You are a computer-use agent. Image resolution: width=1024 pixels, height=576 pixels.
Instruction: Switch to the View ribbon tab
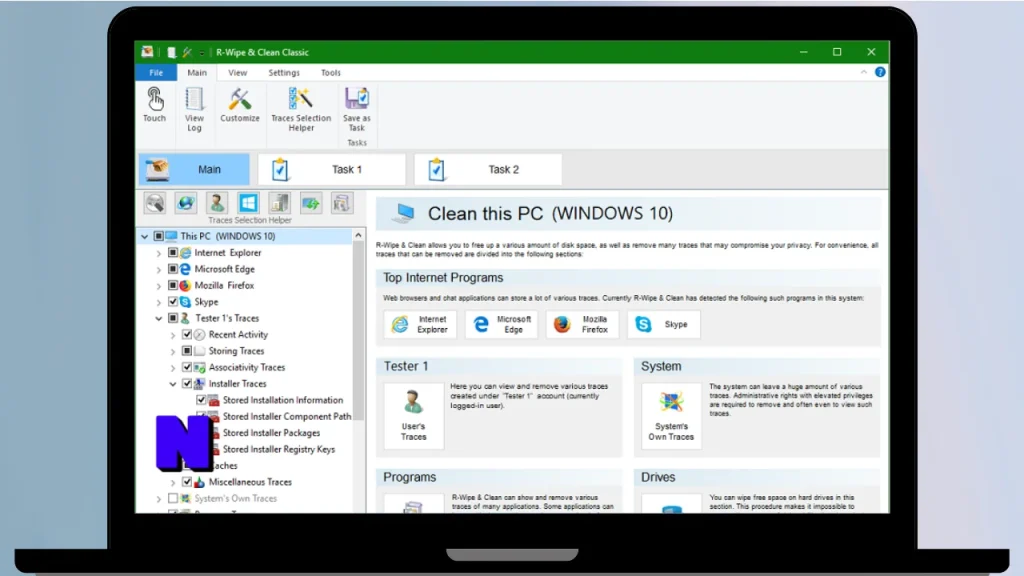237,72
